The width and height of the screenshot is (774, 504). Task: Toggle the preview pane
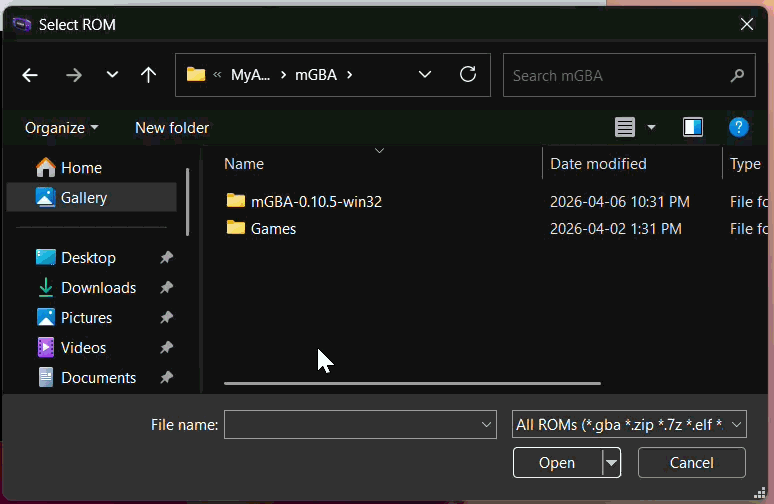[x=693, y=127]
